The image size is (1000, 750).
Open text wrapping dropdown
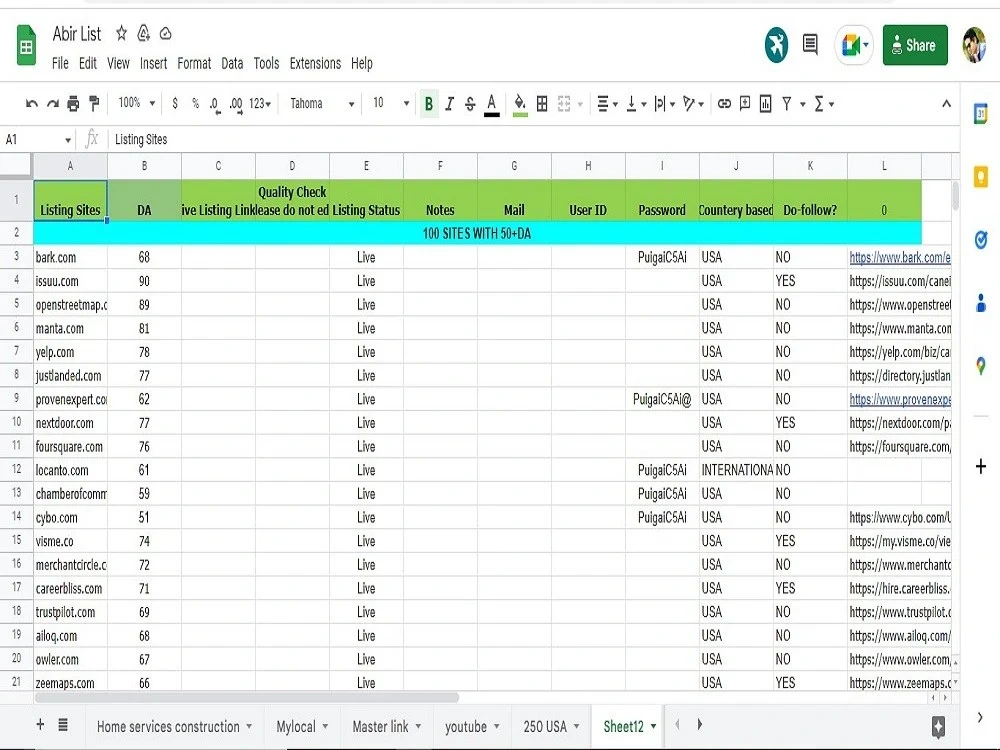[x=664, y=104]
